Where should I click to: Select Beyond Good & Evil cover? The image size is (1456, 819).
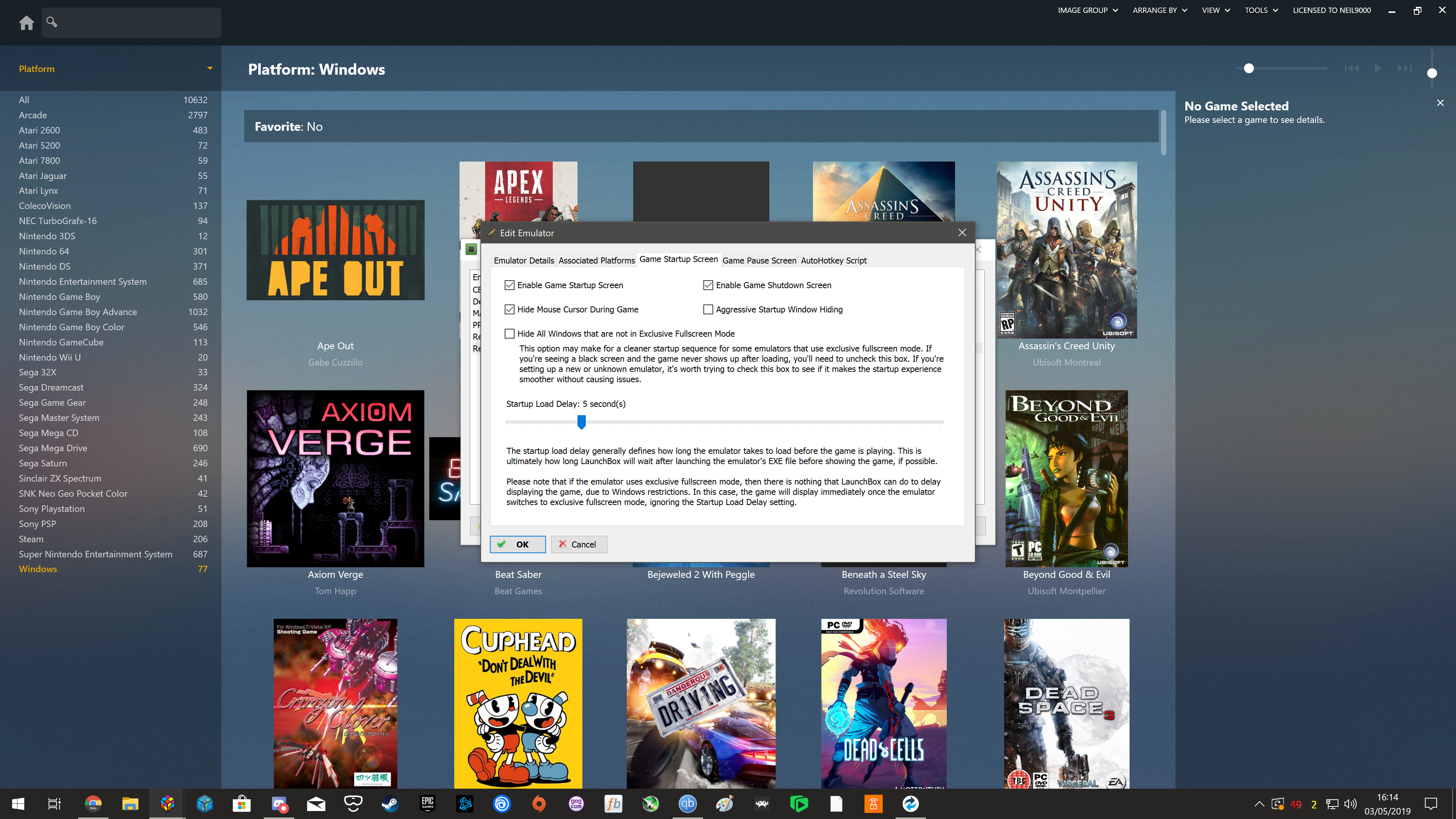[1067, 478]
